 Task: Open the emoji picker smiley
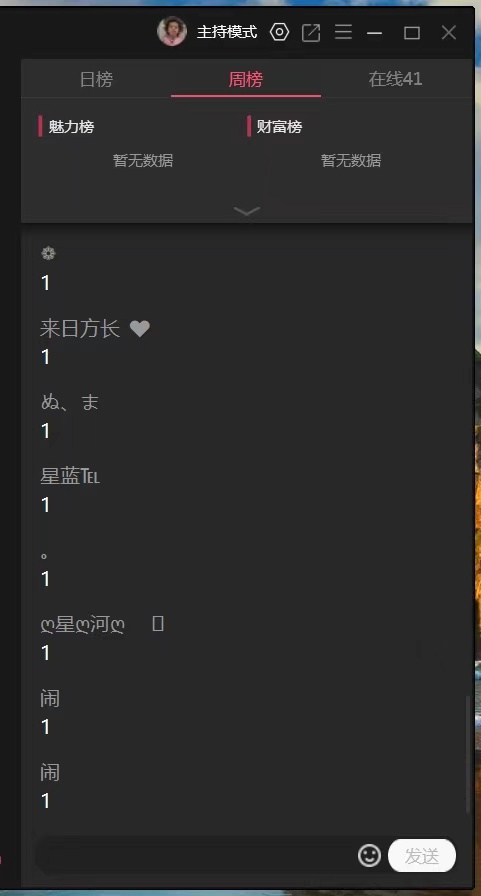pyautogui.click(x=369, y=855)
